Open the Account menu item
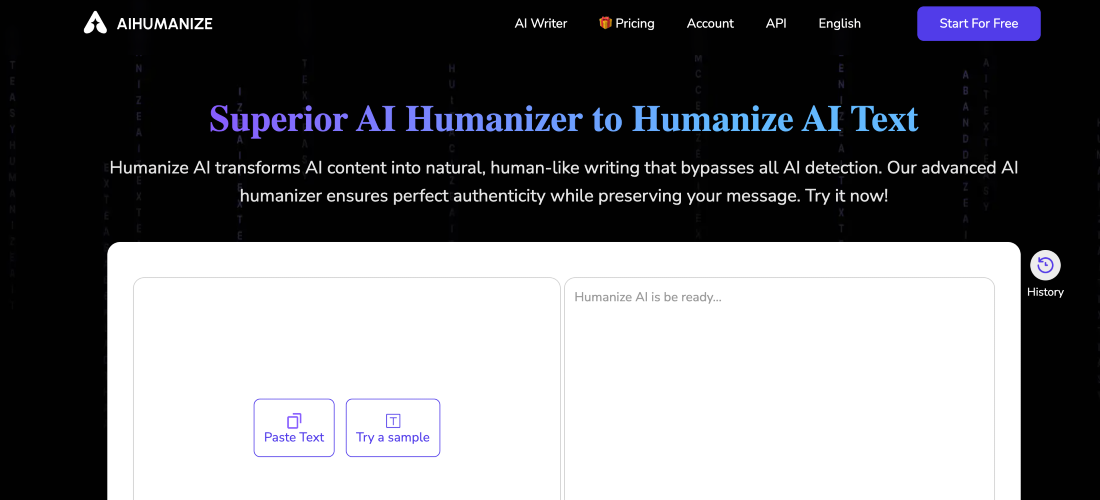This screenshot has width=1100, height=500. coord(710,23)
